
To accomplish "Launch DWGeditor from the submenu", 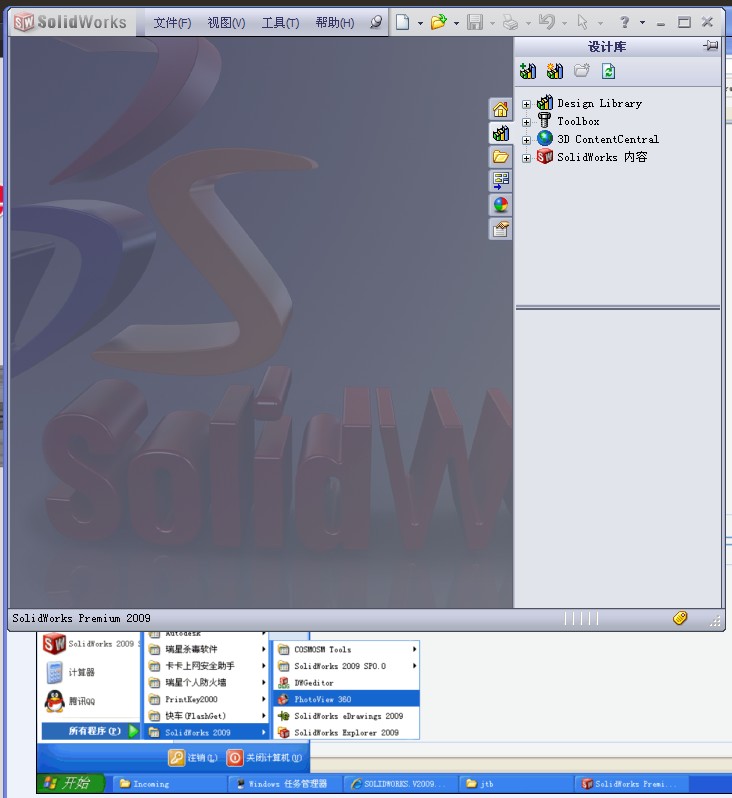I will pos(347,683).
